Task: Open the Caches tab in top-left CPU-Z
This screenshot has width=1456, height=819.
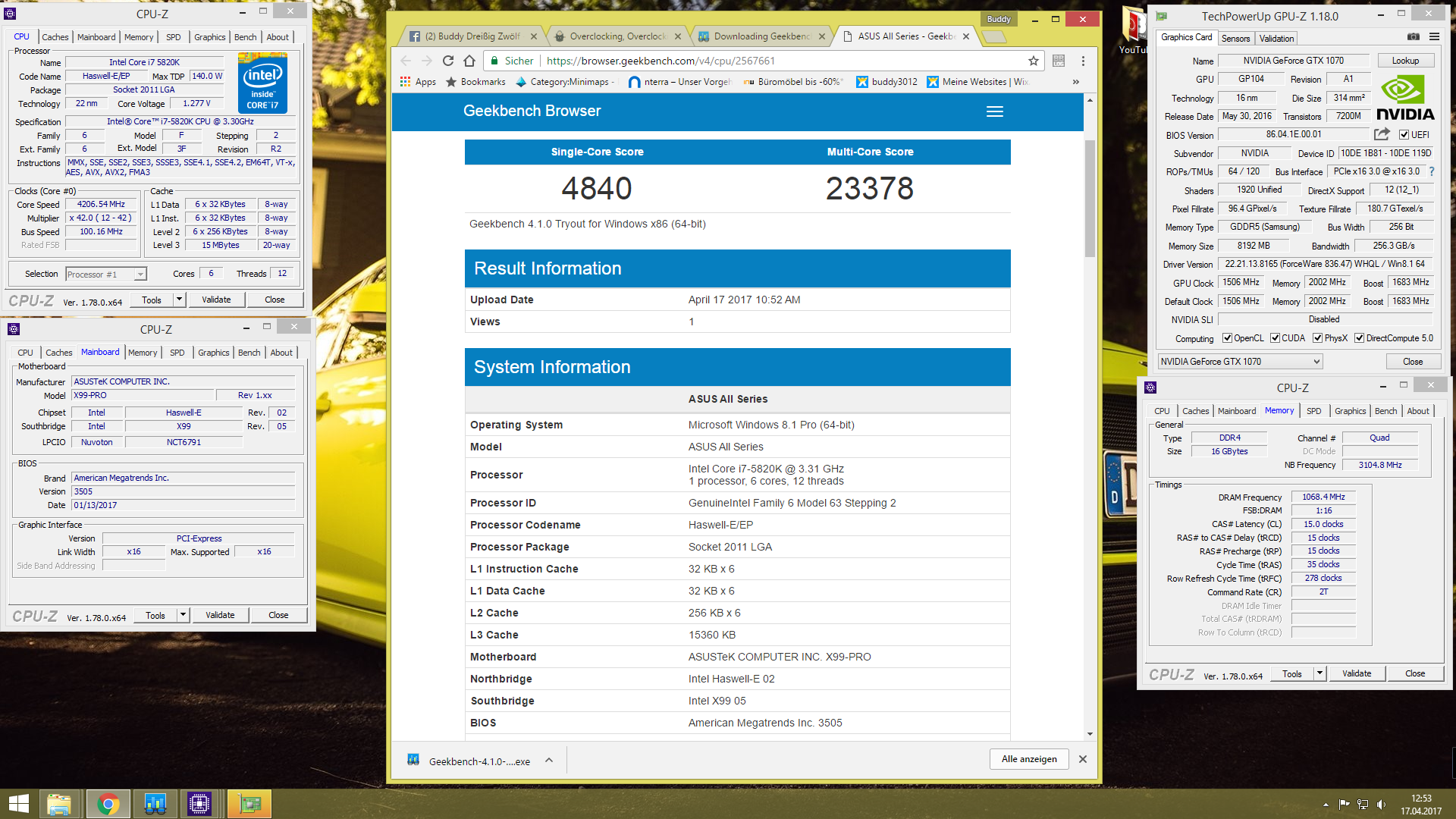Action: click(x=55, y=37)
